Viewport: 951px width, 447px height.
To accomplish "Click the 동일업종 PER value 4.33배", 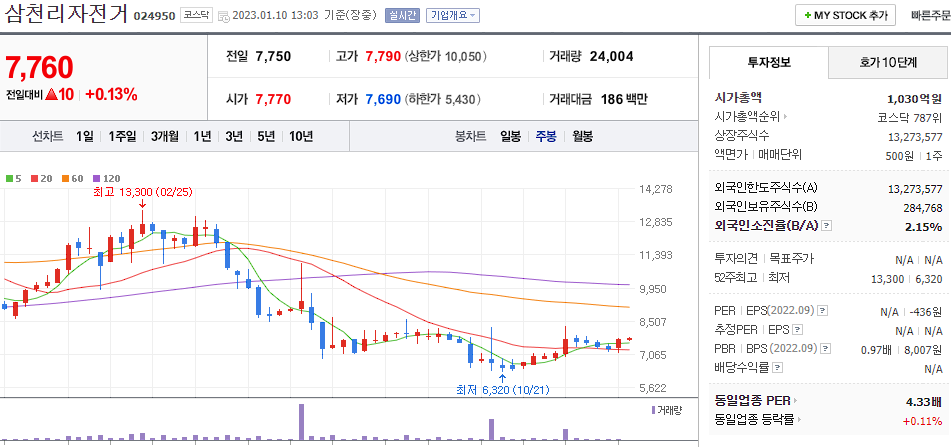I will (924, 401).
